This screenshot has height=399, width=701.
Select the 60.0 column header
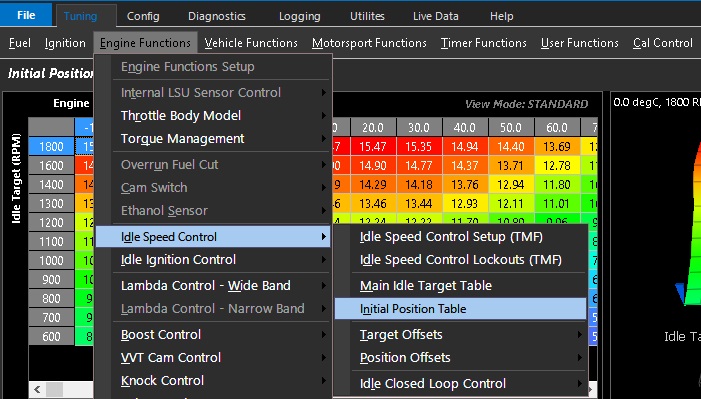[557, 127]
